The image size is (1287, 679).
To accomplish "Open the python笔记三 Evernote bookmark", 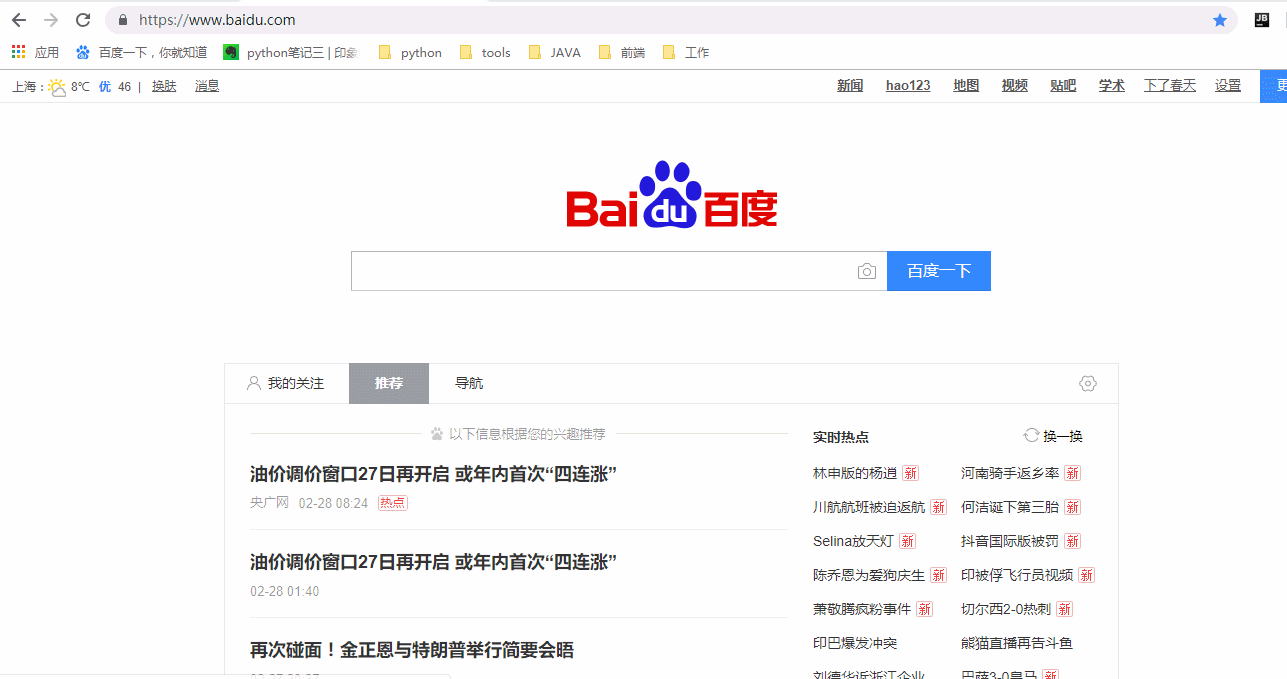I will tap(291, 52).
